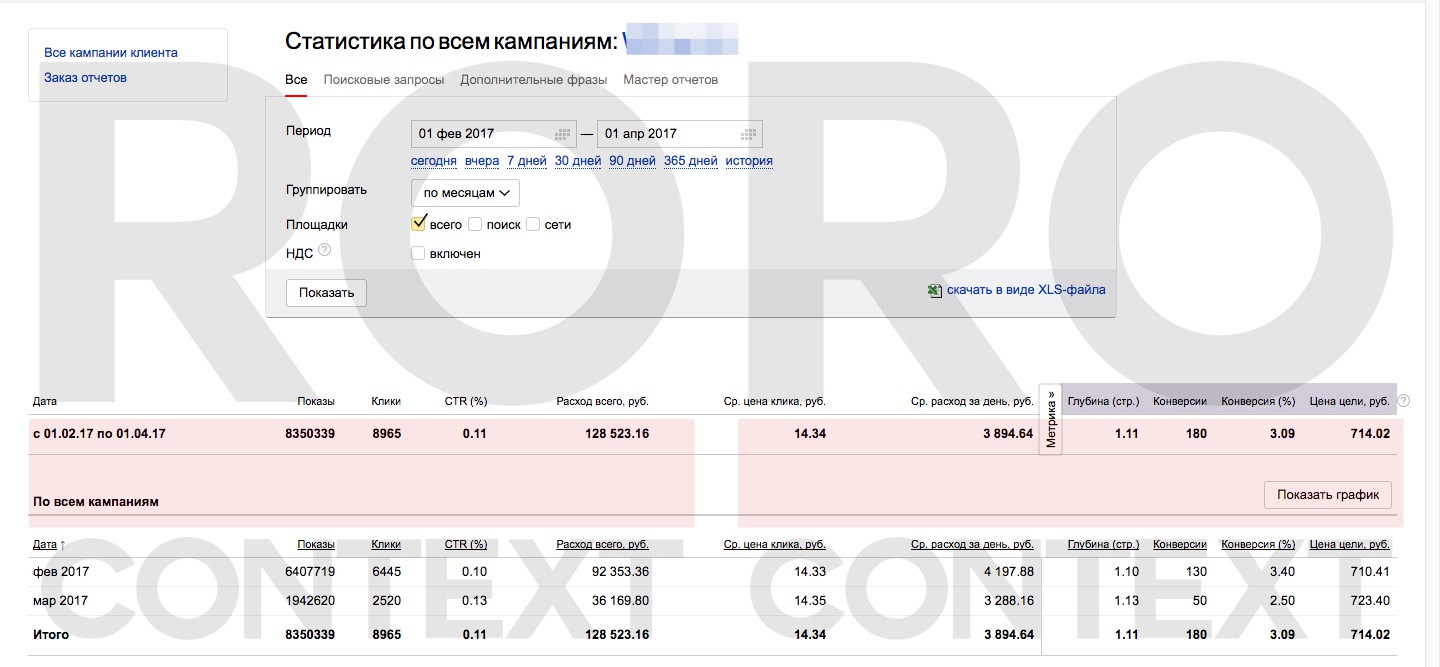Click the Показать button
The height and width of the screenshot is (667, 1440).
click(326, 293)
